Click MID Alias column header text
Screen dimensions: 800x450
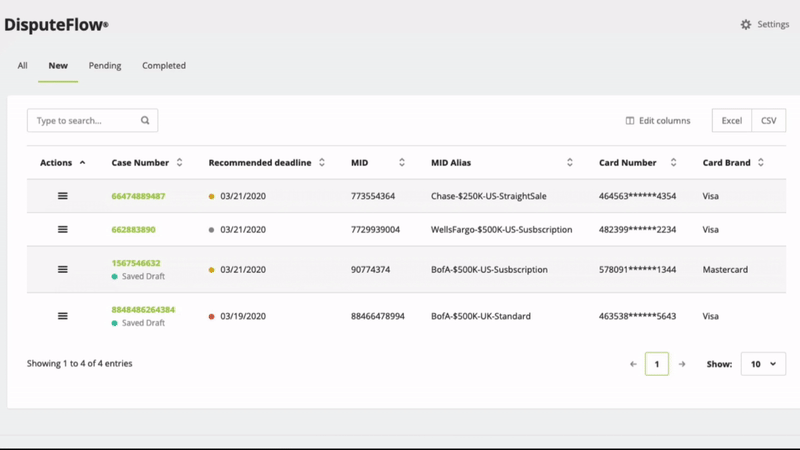coord(451,163)
